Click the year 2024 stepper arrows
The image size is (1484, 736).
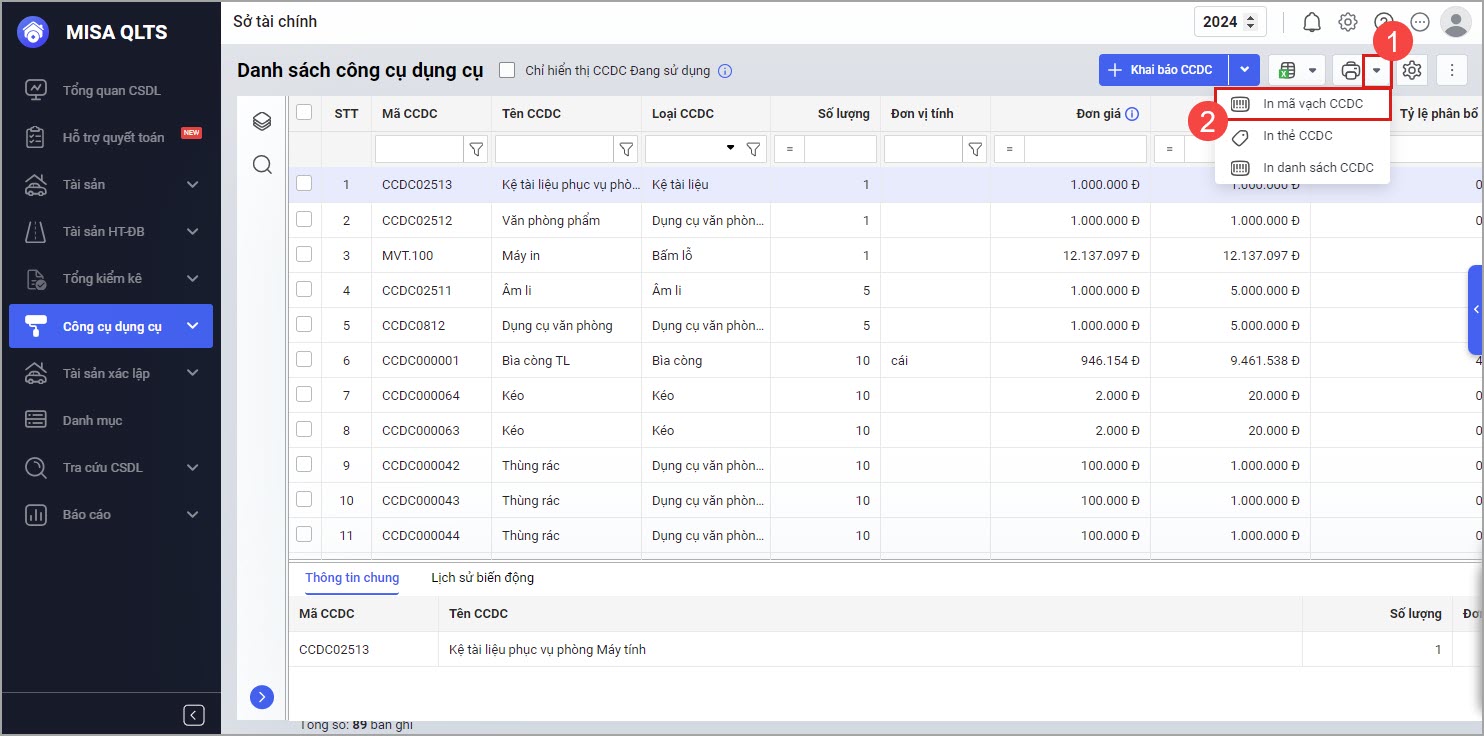pos(1249,22)
